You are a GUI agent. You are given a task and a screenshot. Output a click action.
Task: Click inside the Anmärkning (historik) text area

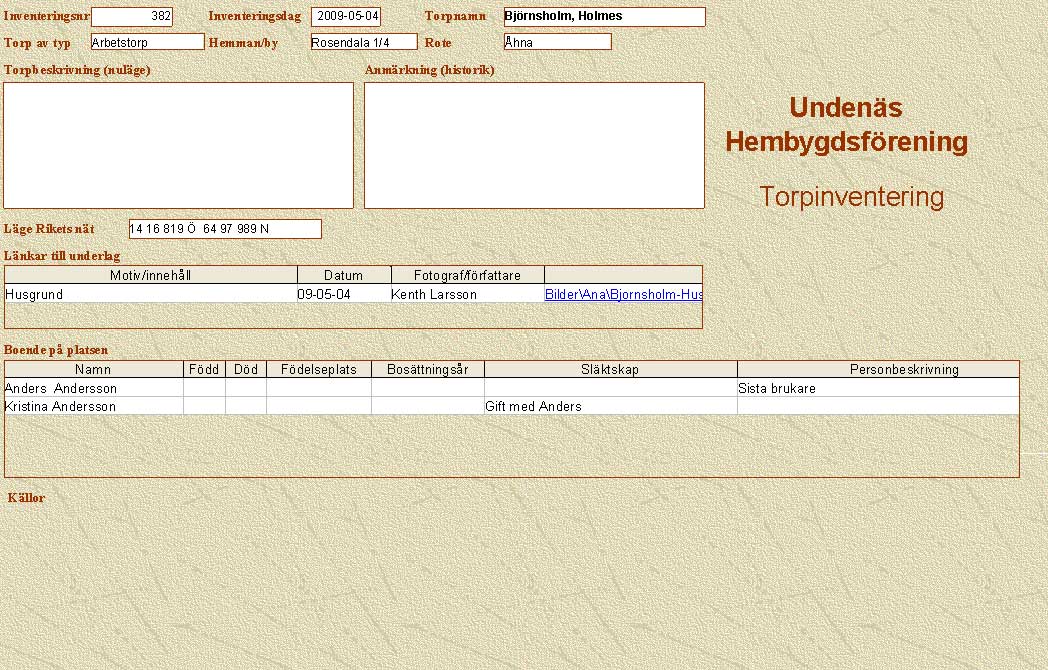[x=534, y=145]
